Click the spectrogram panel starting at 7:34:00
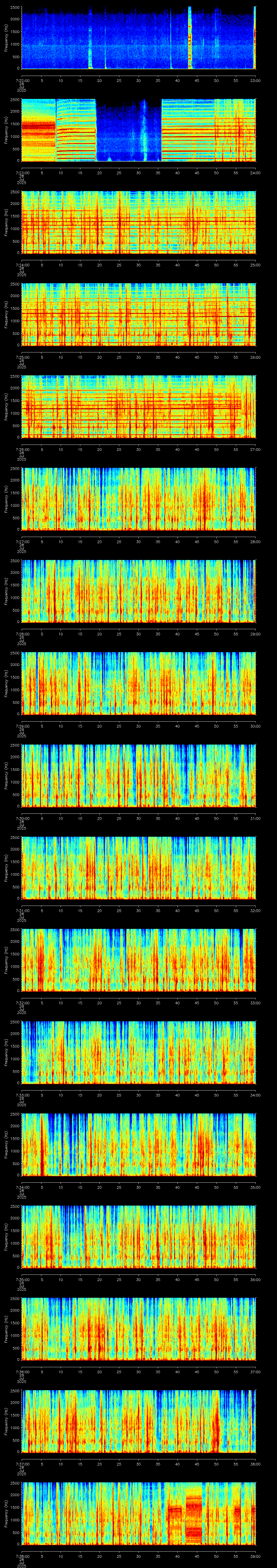The height and width of the screenshot is (1568, 277). point(139,1144)
